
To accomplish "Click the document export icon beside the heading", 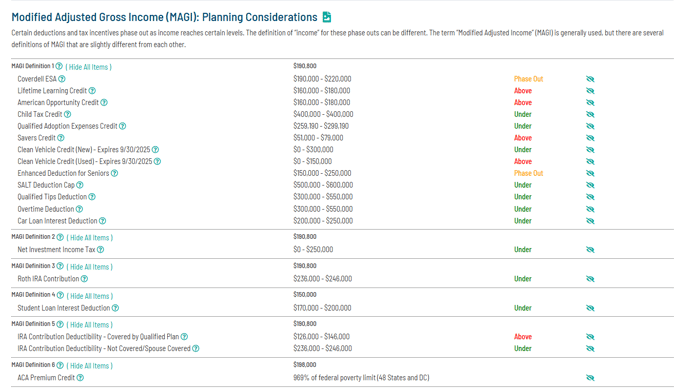I will 327,17.
